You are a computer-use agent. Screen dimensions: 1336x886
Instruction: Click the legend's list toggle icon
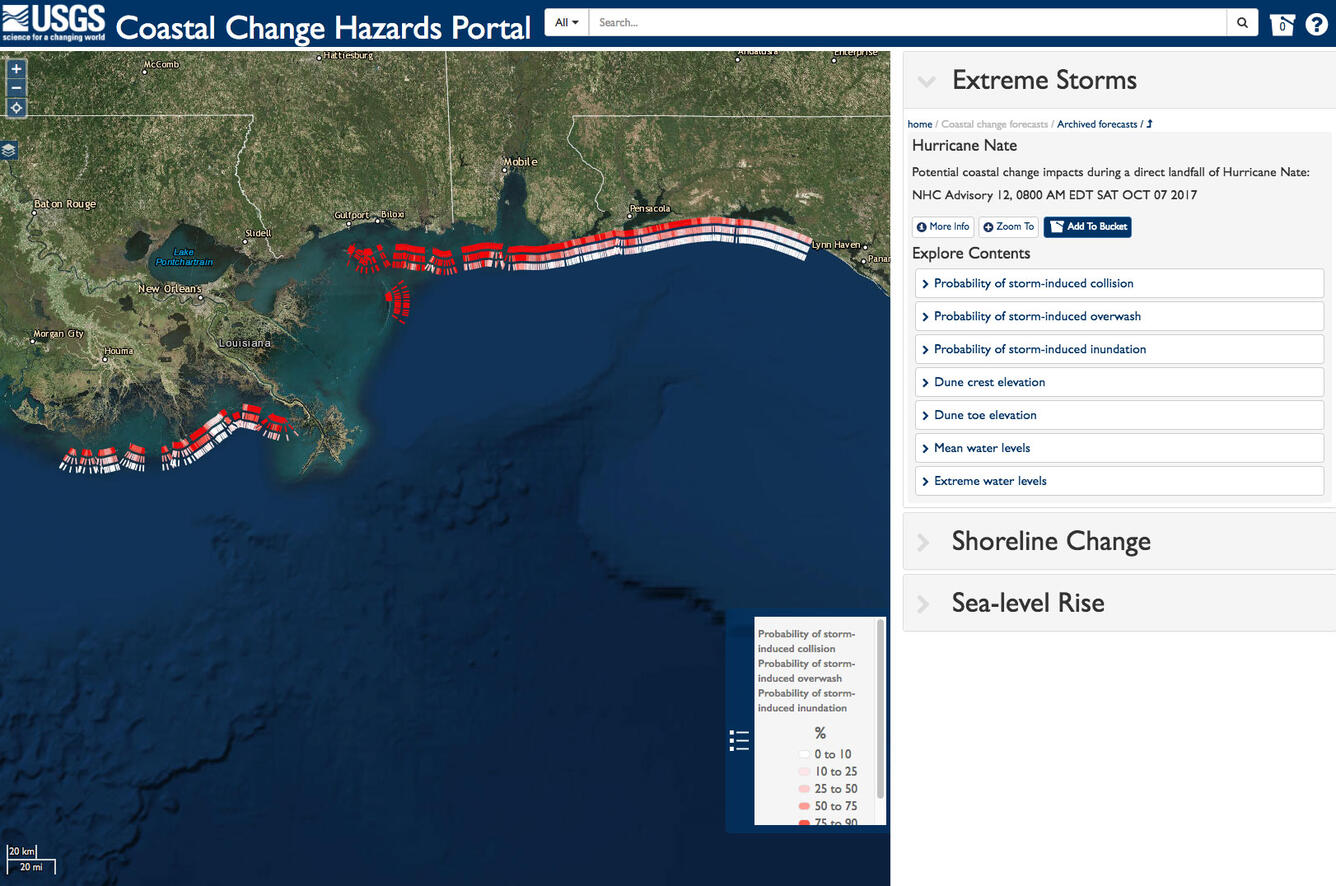[x=740, y=740]
